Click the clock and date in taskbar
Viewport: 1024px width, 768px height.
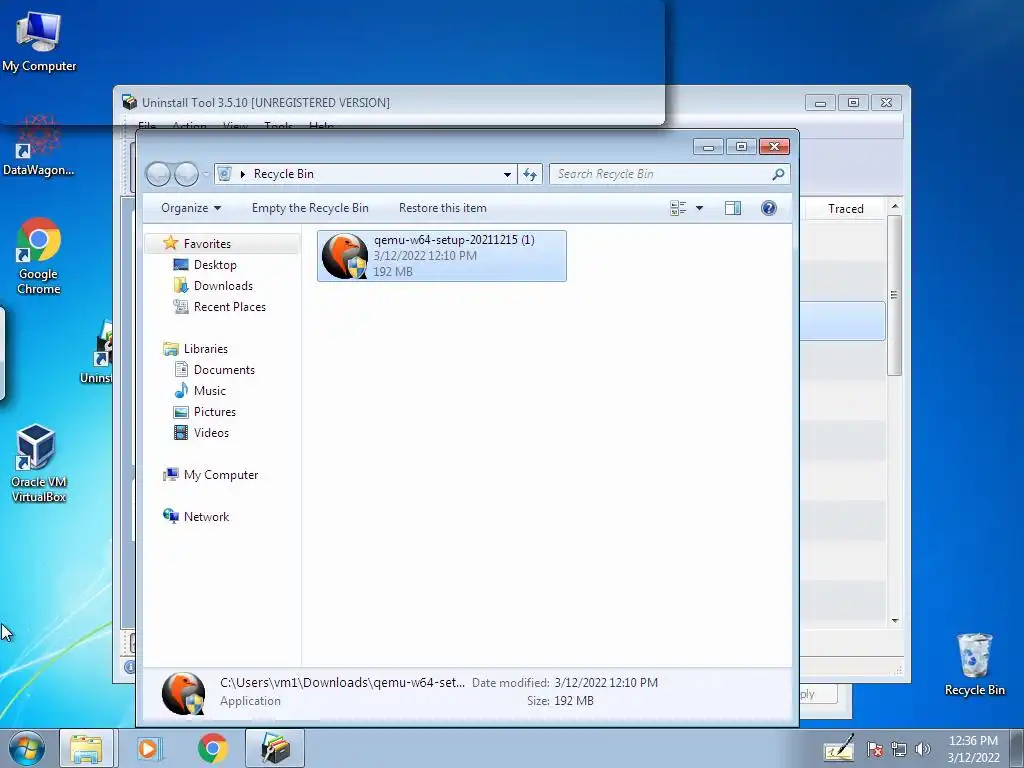(x=973, y=749)
